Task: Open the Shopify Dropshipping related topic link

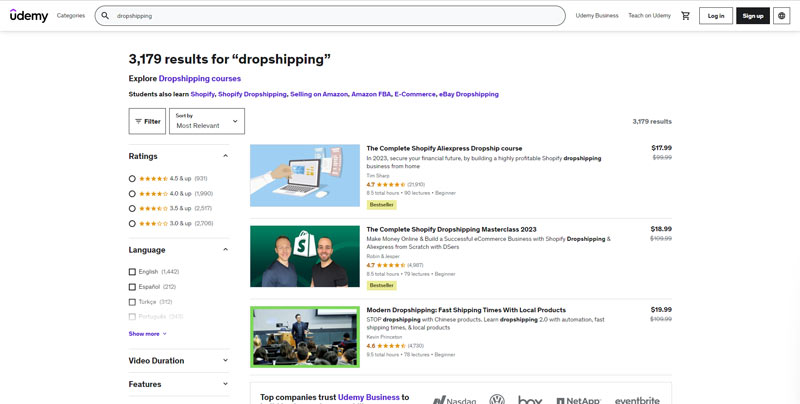Action: click(x=252, y=94)
